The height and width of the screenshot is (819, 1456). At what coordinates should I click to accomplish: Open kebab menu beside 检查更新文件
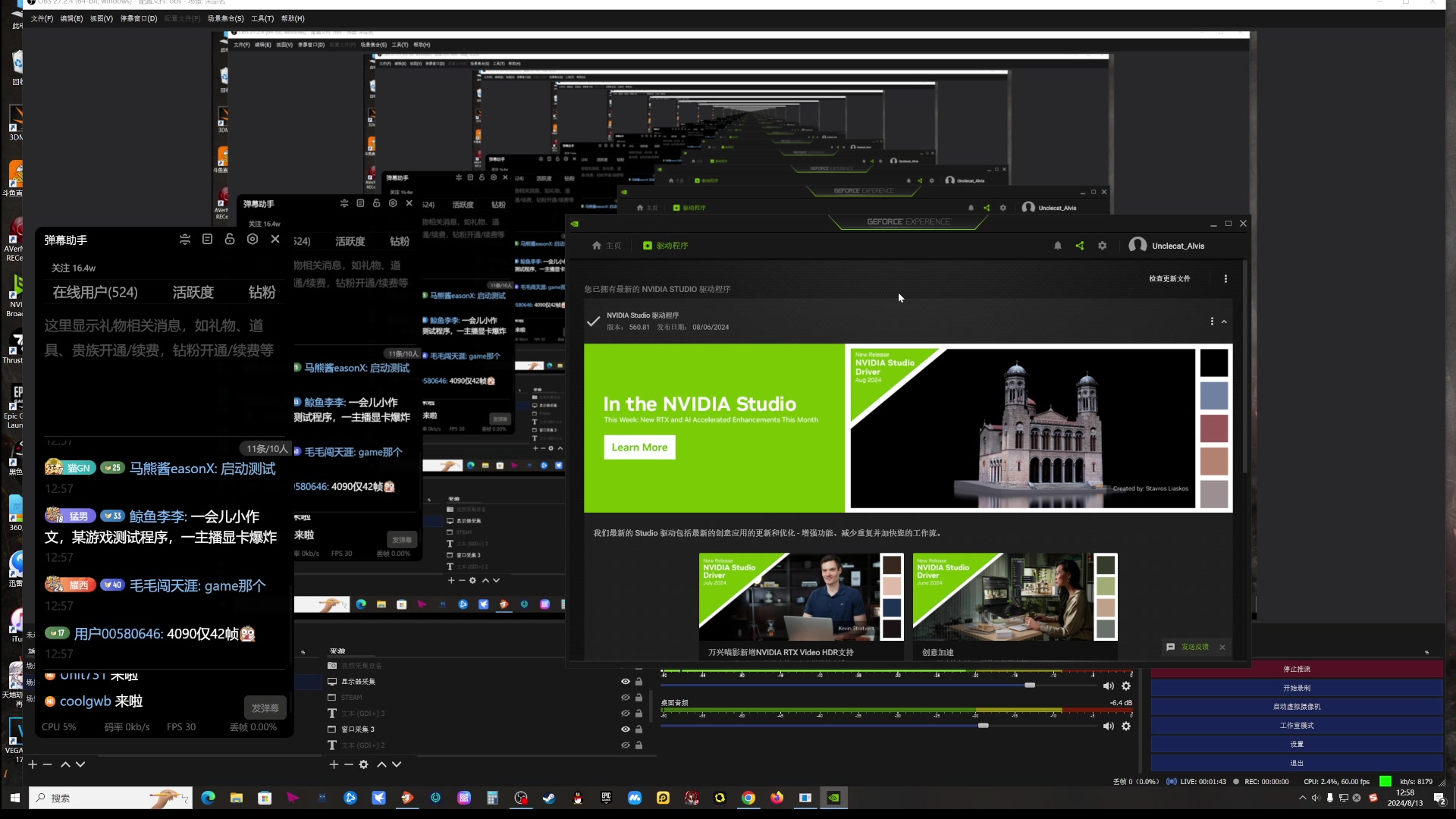pos(1225,279)
